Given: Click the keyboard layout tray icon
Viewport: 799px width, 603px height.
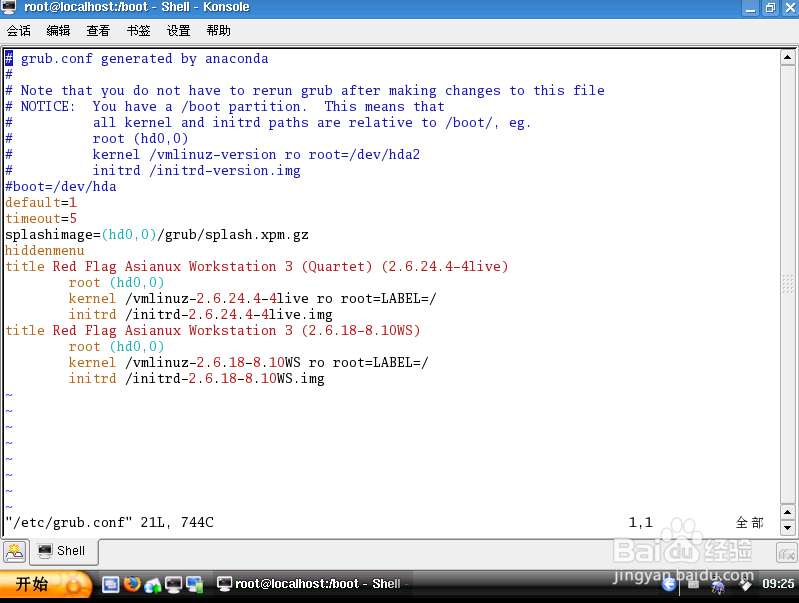Looking at the screenshot, I should (694, 584).
